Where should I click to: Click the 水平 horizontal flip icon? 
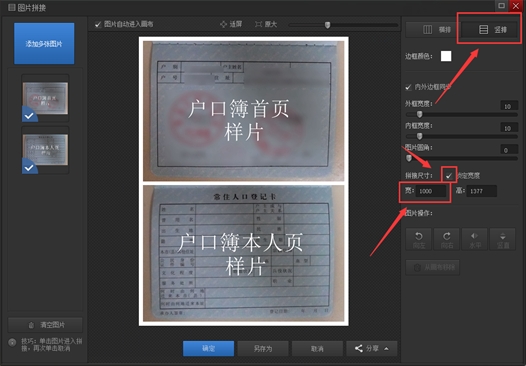click(x=475, y=239)
